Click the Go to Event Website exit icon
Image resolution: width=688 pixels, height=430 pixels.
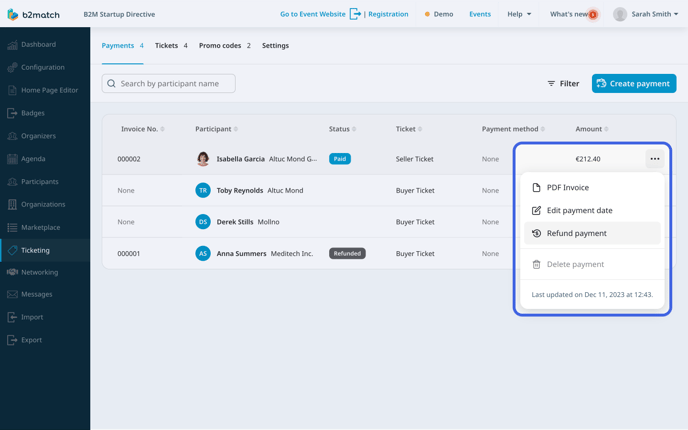pos(355,15)
